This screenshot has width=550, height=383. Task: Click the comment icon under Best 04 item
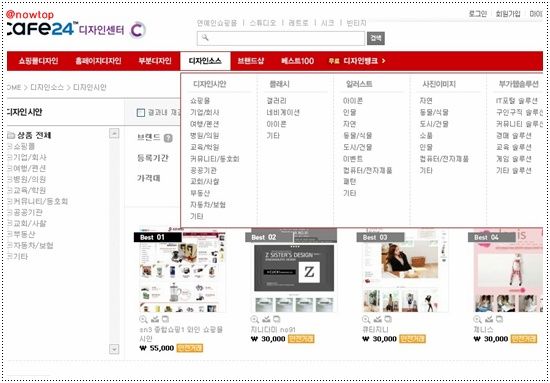click(x=499, y=319)
